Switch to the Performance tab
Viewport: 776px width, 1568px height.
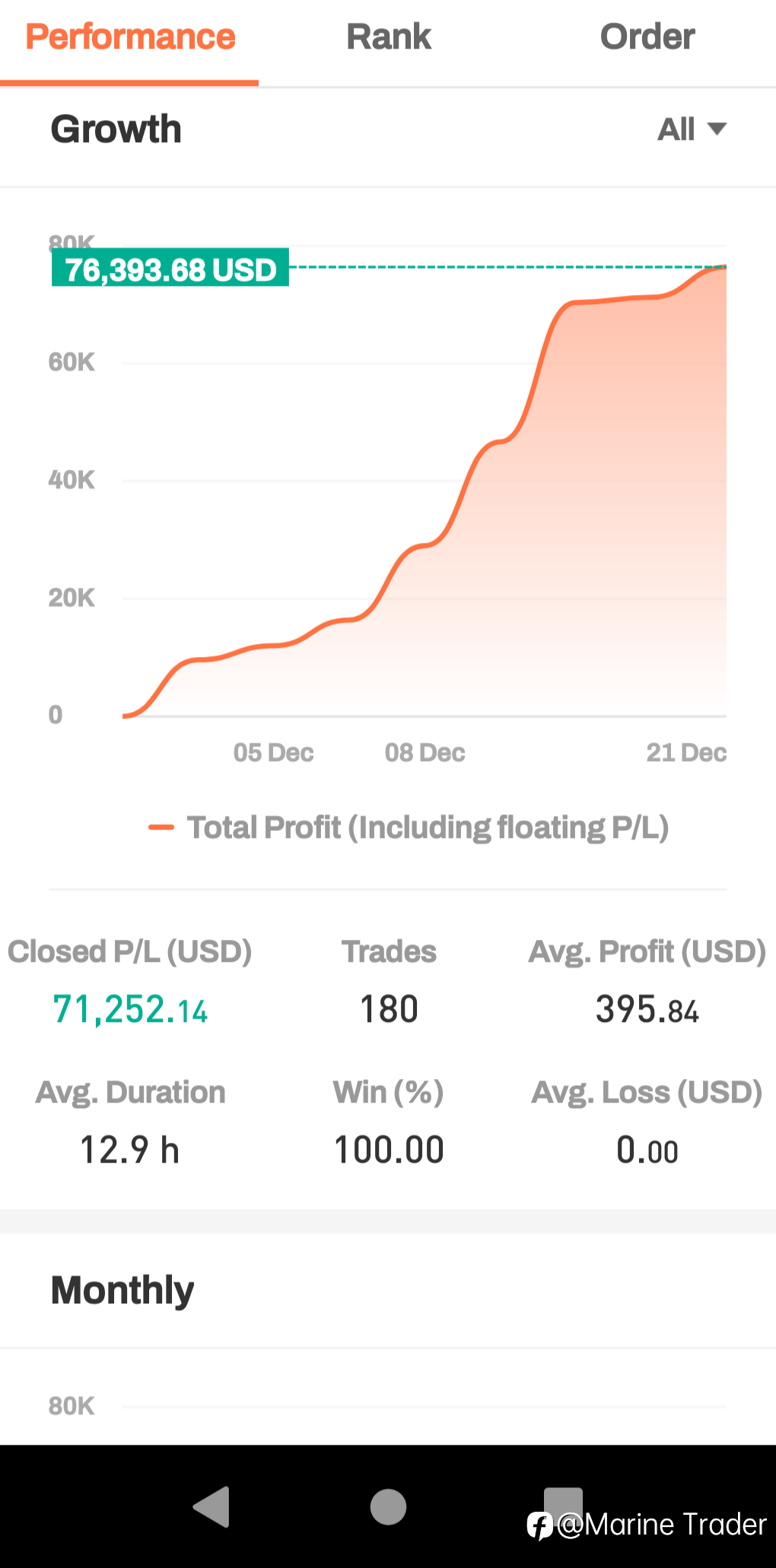[130, 37]
